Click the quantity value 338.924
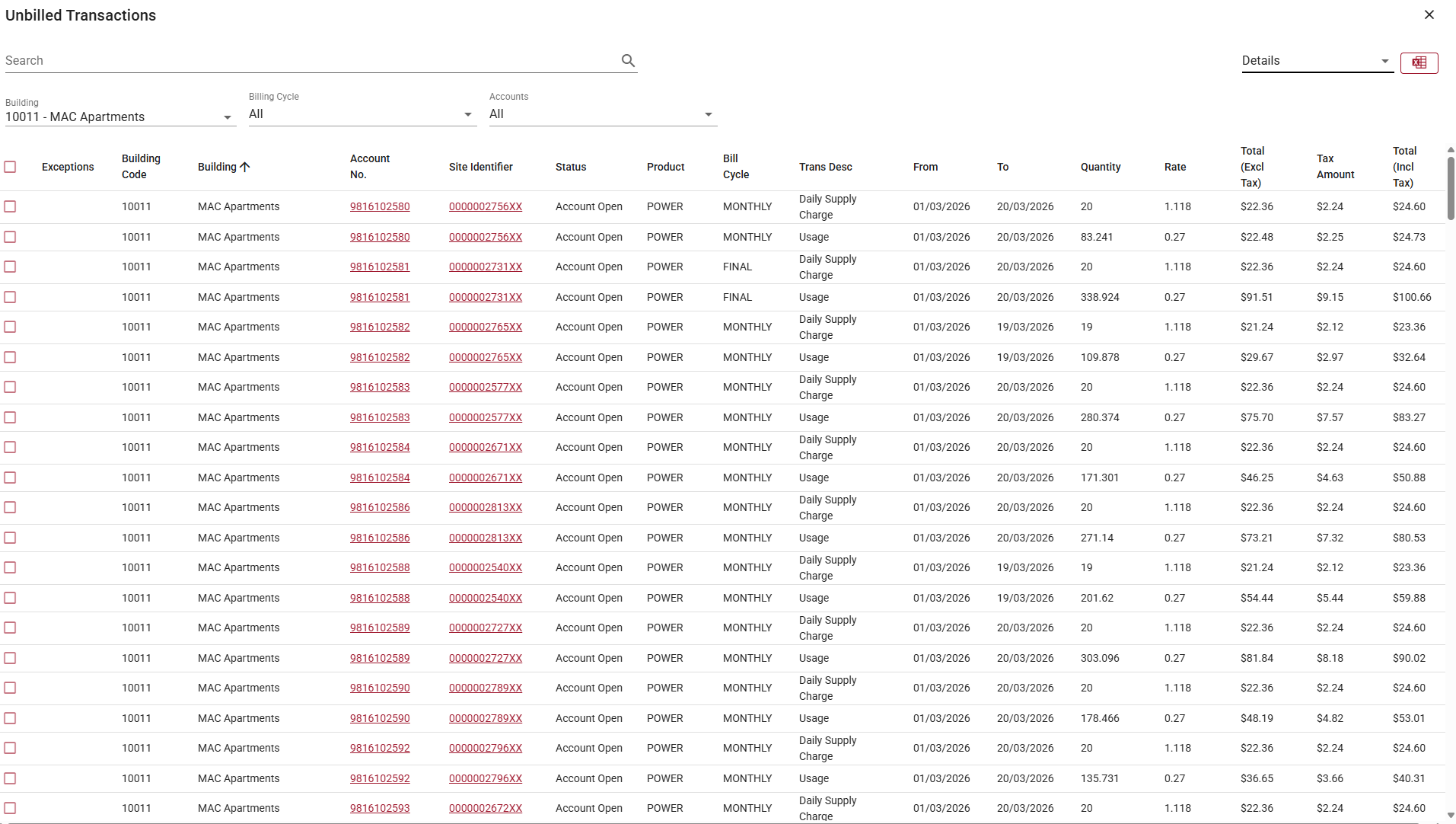Viewport: 1456px width, 824px height. pyautogui.click(x=1100, y=297)
